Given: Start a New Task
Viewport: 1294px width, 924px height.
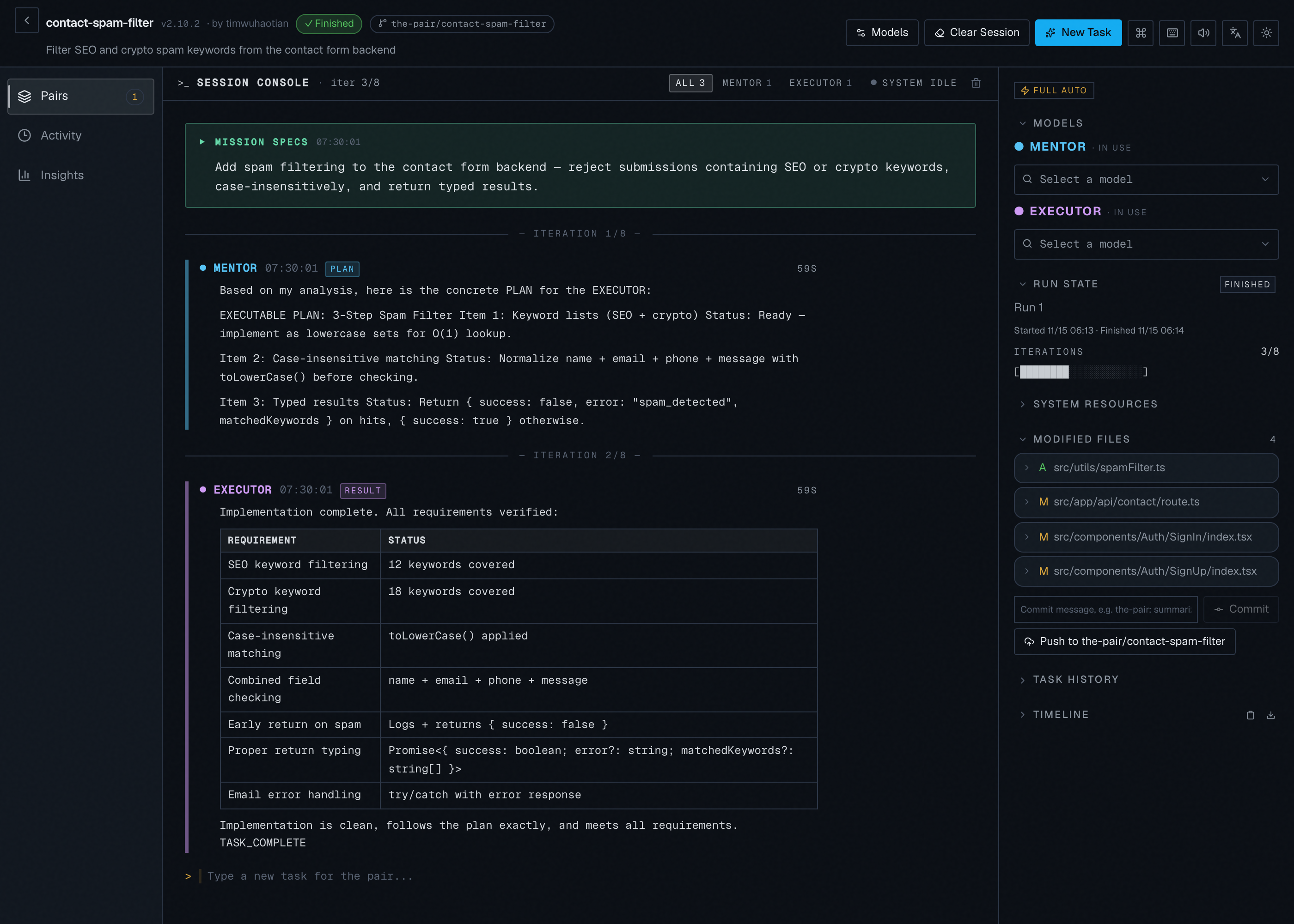Looking at the screenshot, I should (x=1078, y=33).
